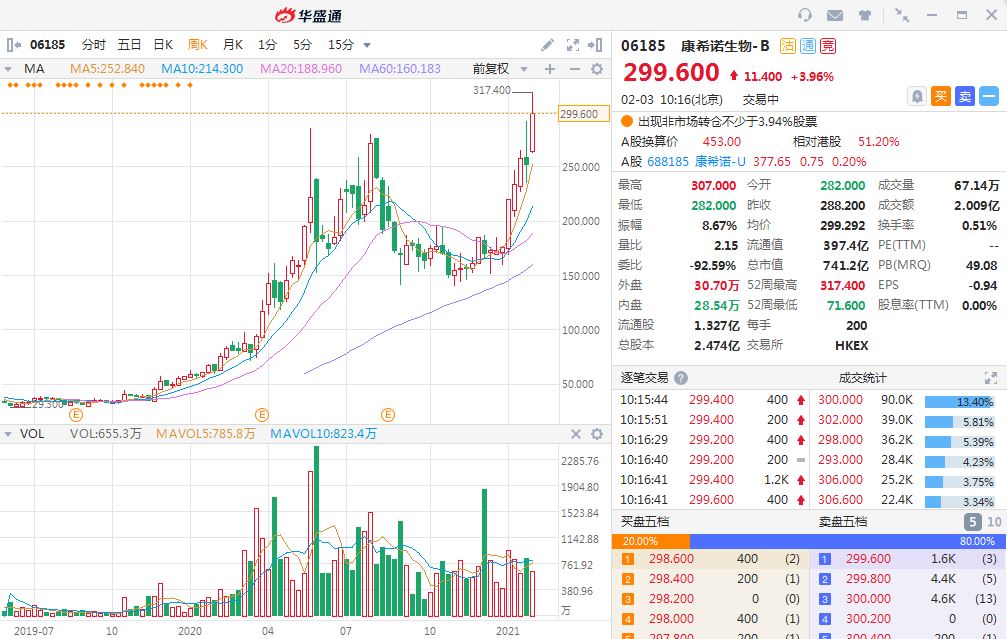Click MA60:160.183 indicator label
This screenshot has width=1007, height=639.
pos(400,69)
